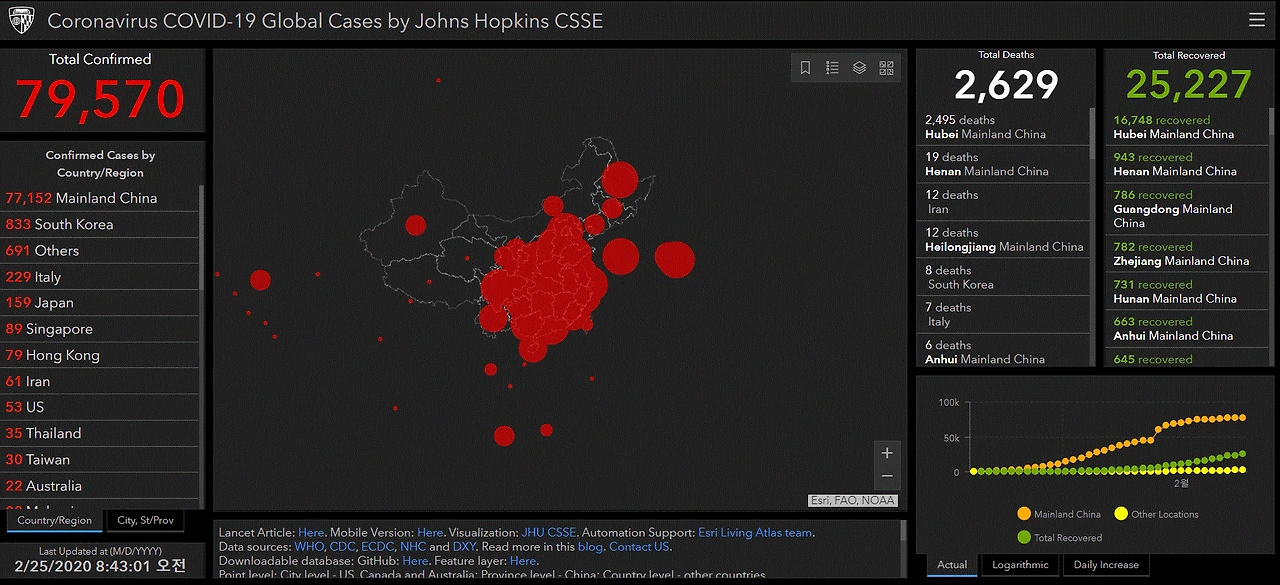The height and width of the screenshot is (585, 1280).
Task: Open the CDC data source link
Action: 342,547
